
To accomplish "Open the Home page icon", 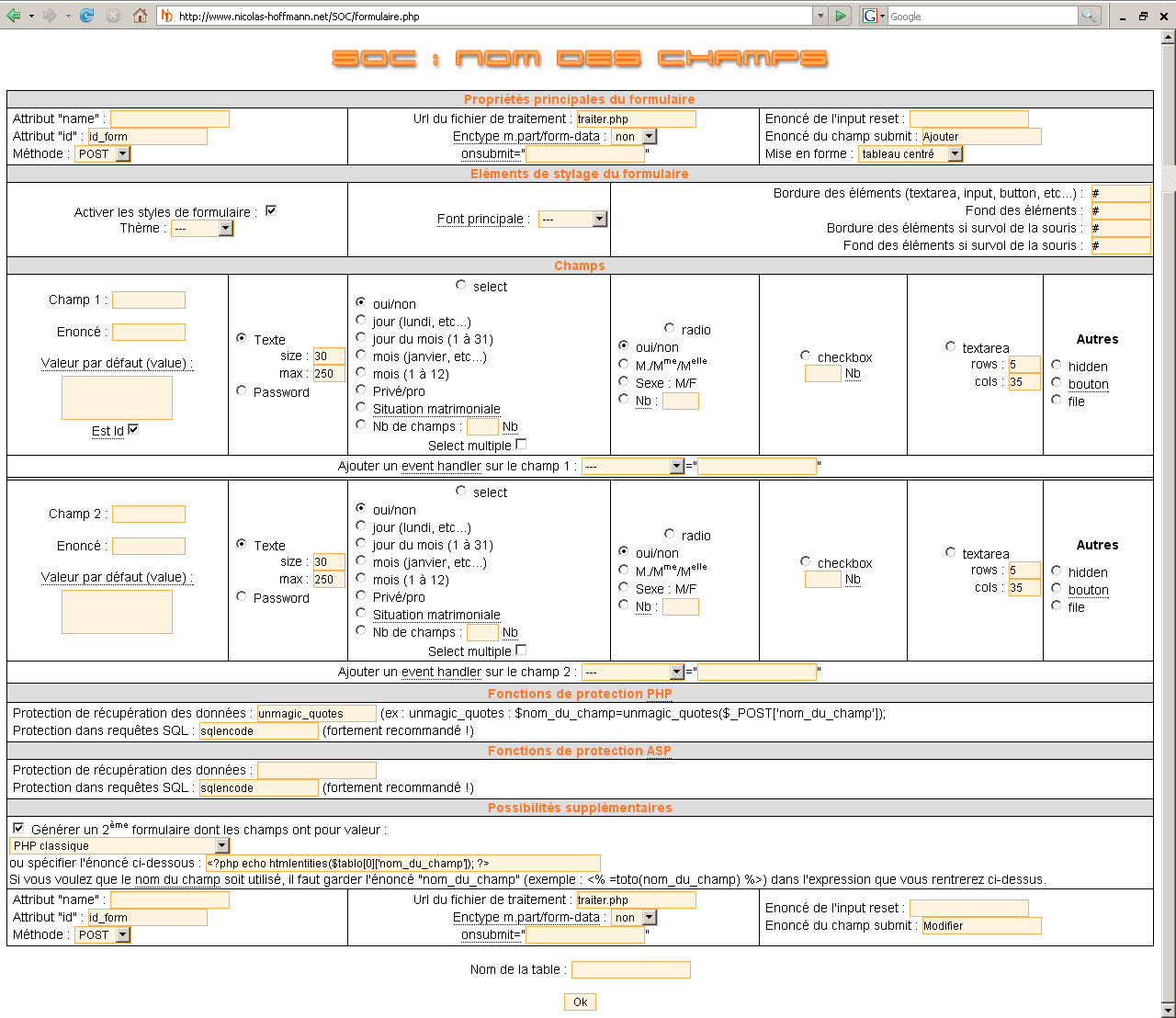I will point(140,16).
